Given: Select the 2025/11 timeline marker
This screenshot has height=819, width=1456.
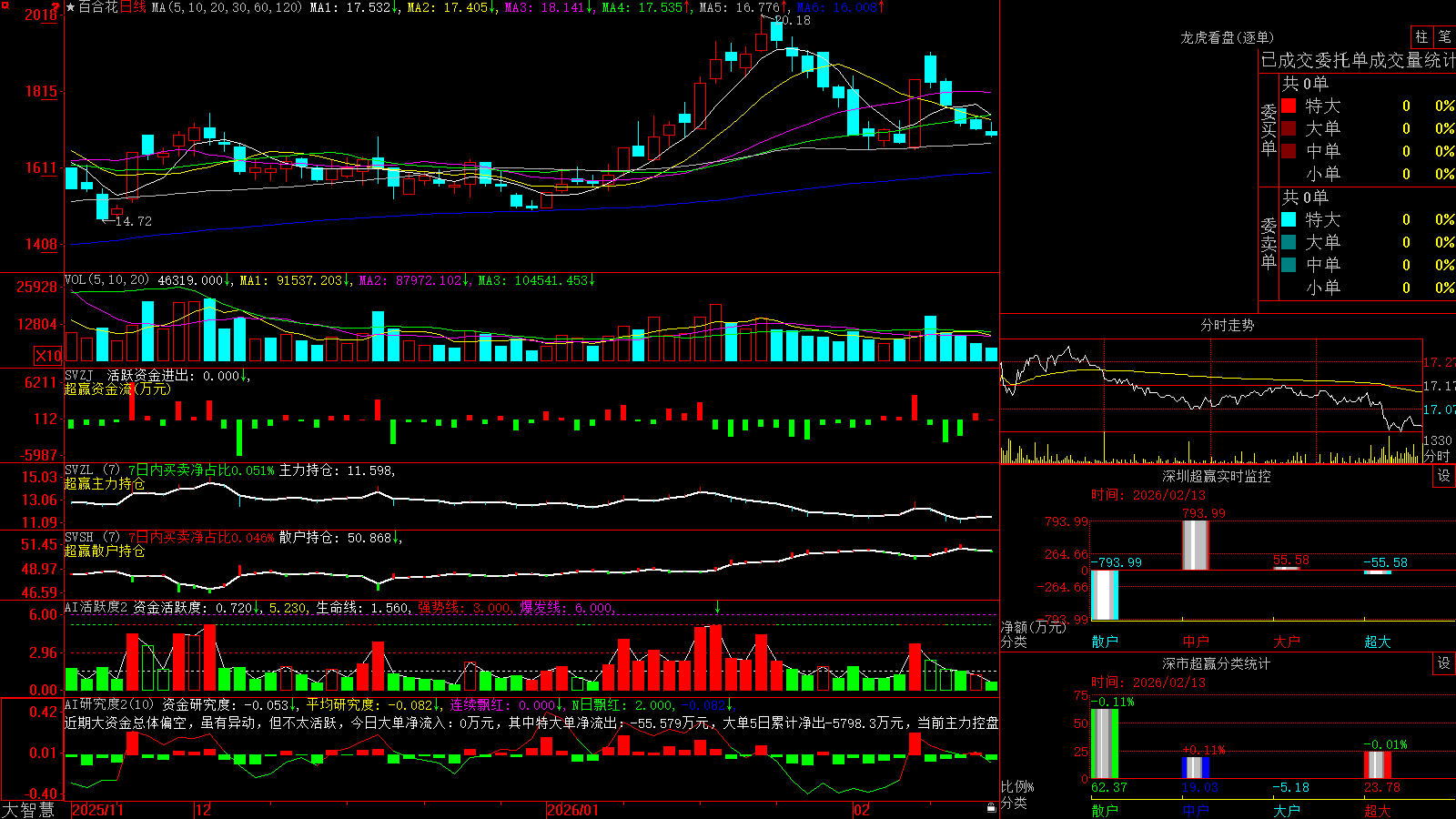Looking at the screenshot, I should click(97, 810).
